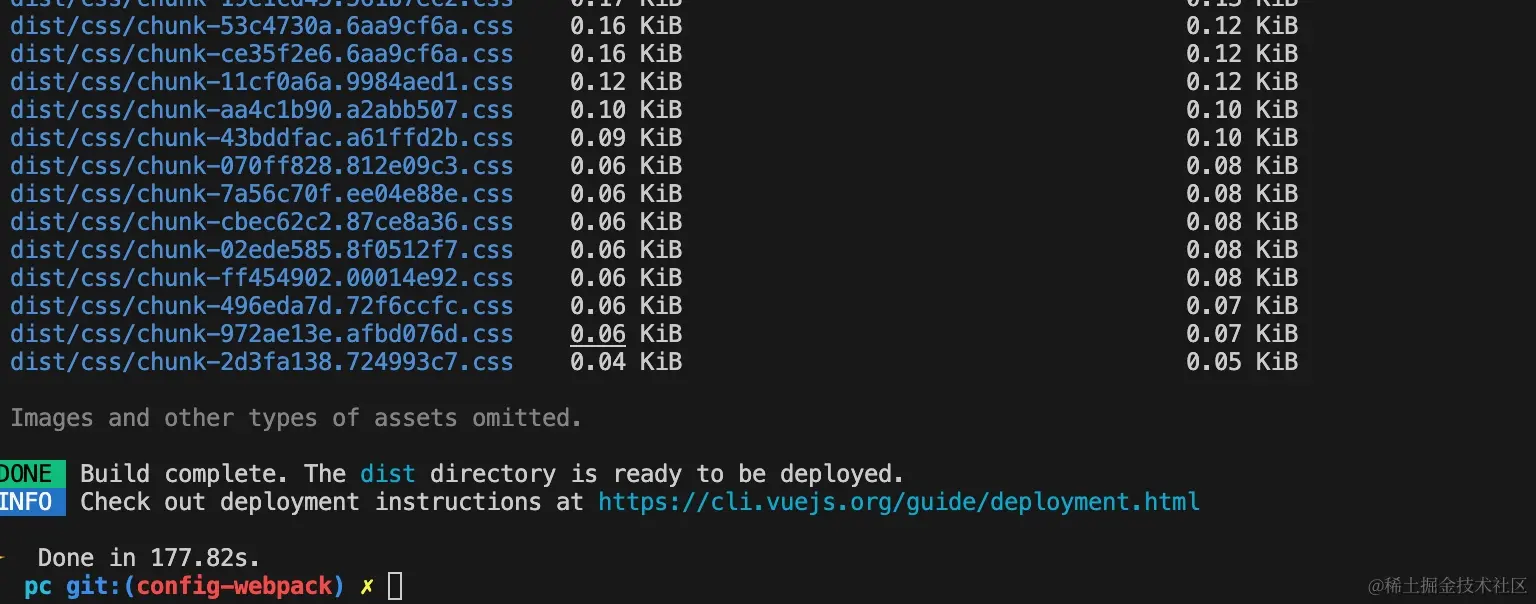The image size is (1536, 604).
Task: Click the chunk-496eda7d.72f6ccfc.css file path
Action: click(x=261, y=306)
